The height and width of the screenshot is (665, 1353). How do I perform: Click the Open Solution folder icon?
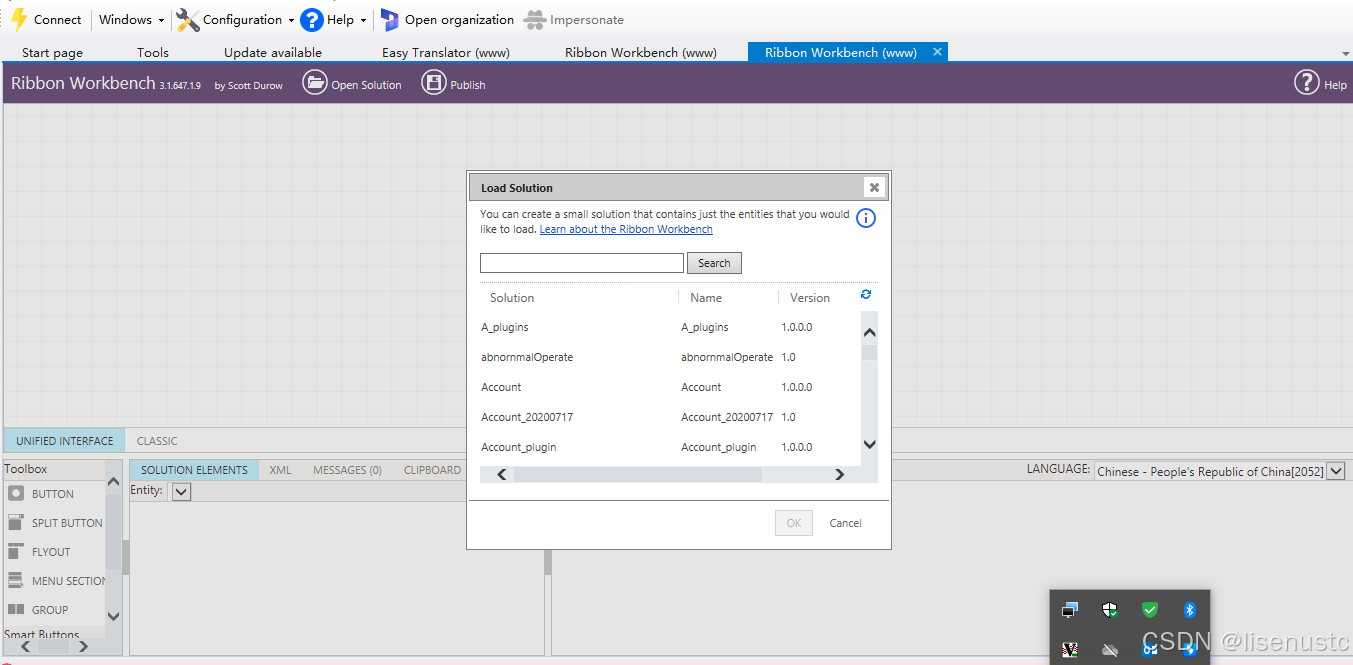315,83
